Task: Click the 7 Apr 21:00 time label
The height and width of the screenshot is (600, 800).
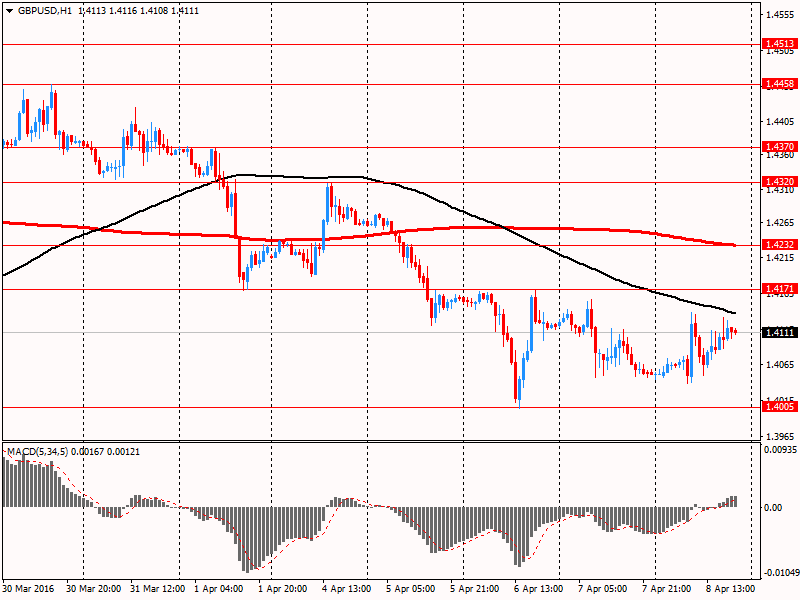Action: (x=667, y=589)
